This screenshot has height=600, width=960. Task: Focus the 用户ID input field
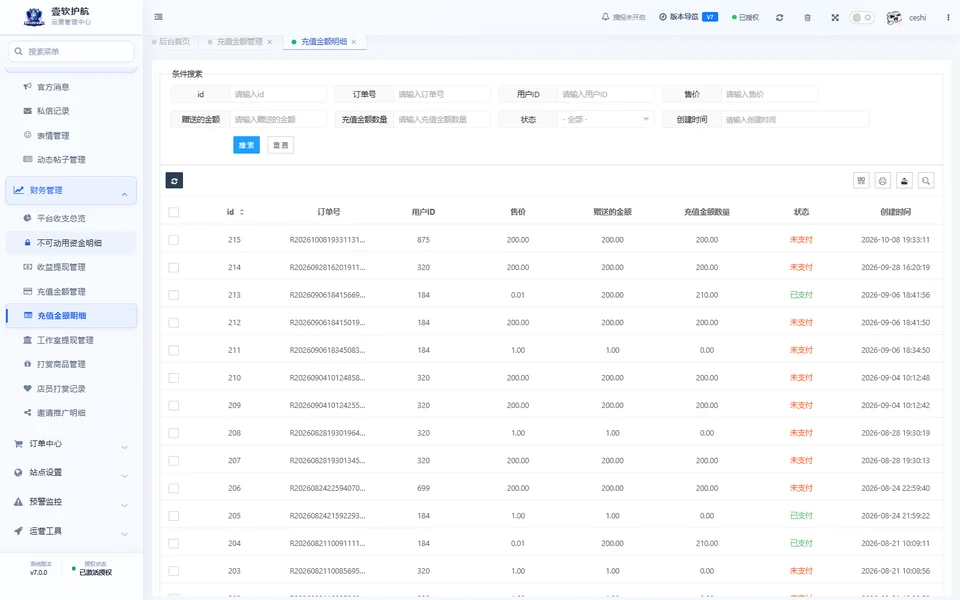click(x=606, y=94)
